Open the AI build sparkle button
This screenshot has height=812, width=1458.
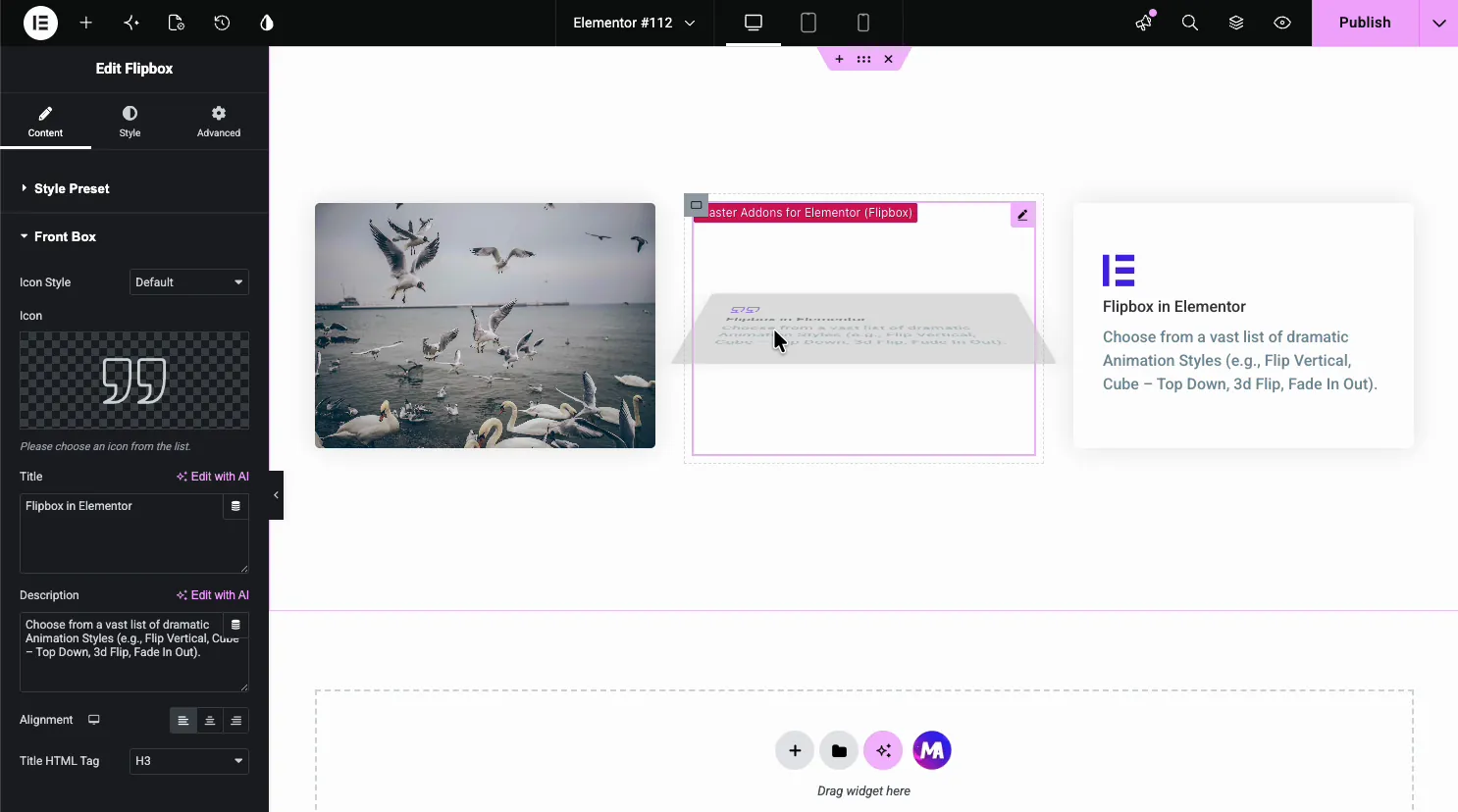point(883,751)
